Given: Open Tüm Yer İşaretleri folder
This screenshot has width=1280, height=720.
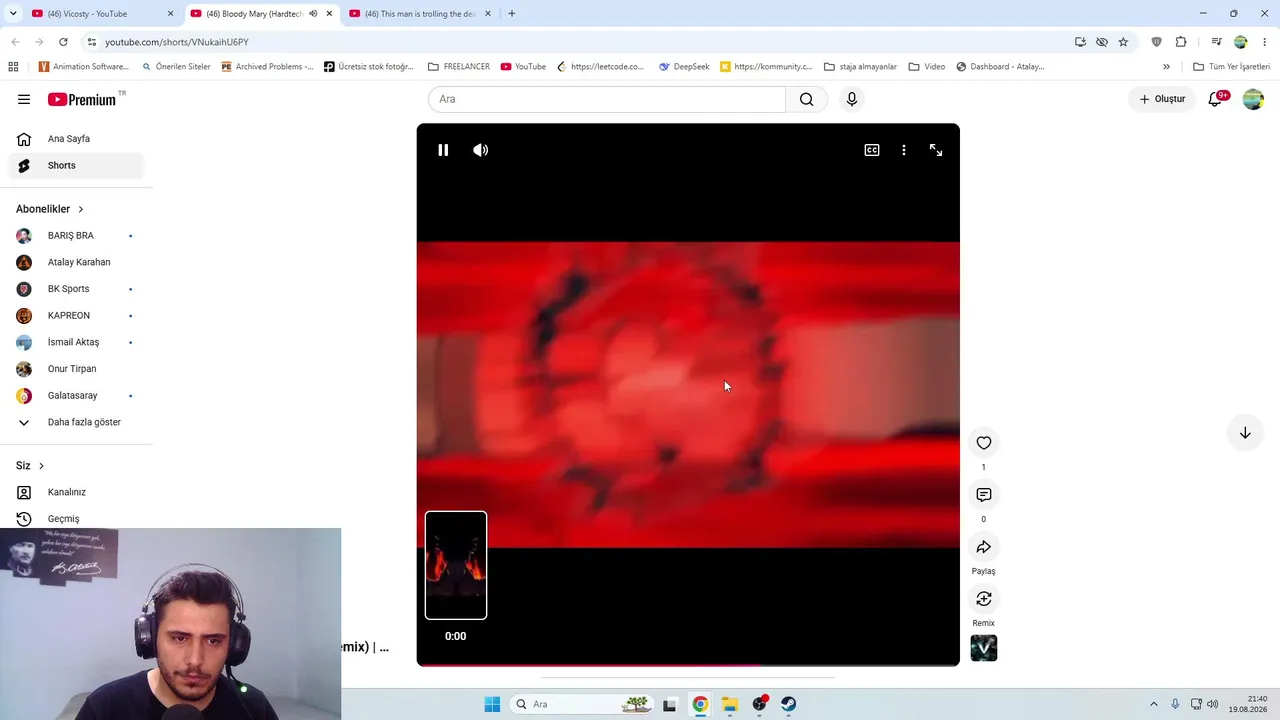Looking at the screenshot, I should point(1232,67).
